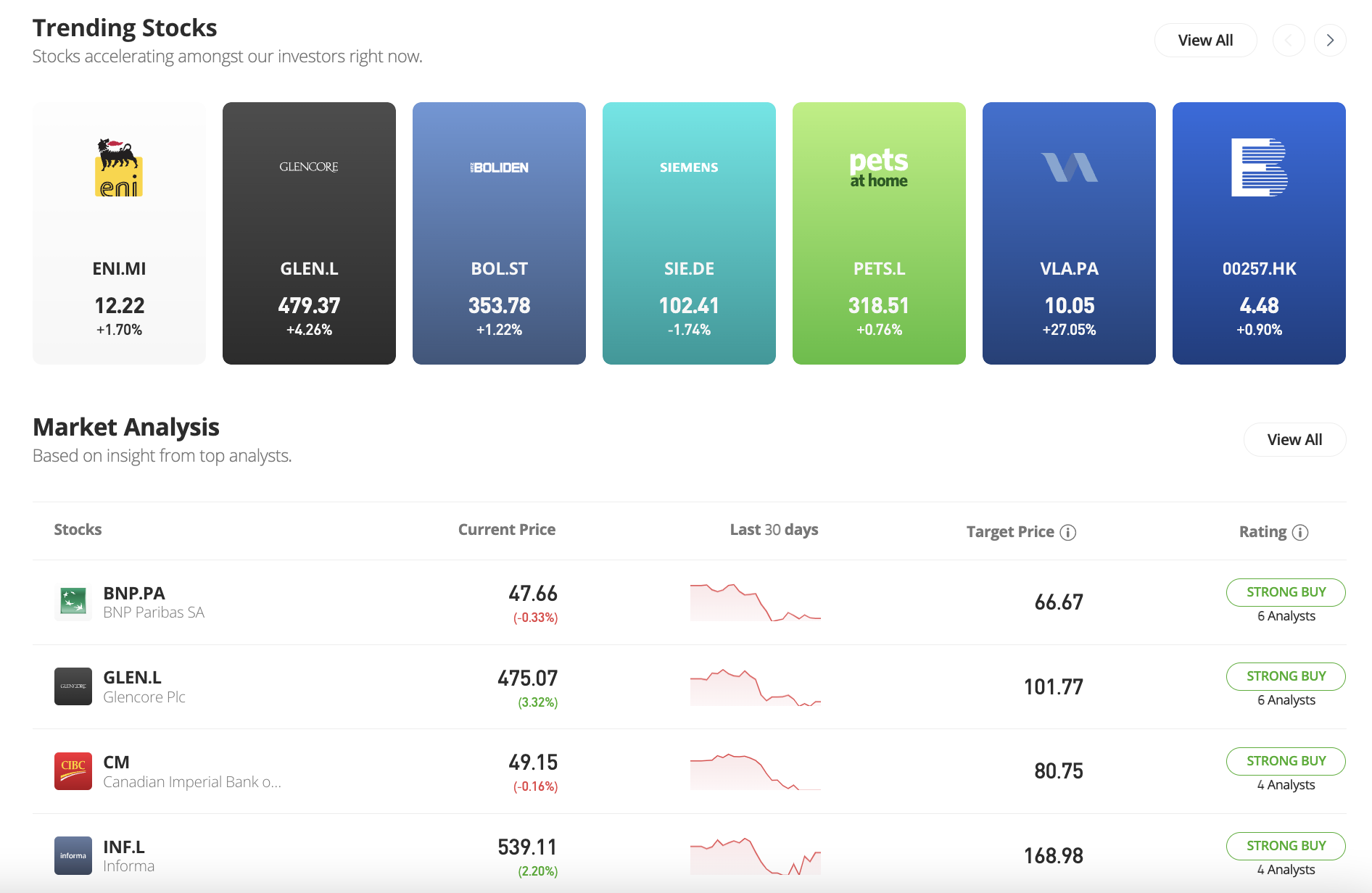Click BOL.ST price 353.78
The height and width of the screenshot is (893, 1372).
(x=499, y=306)
